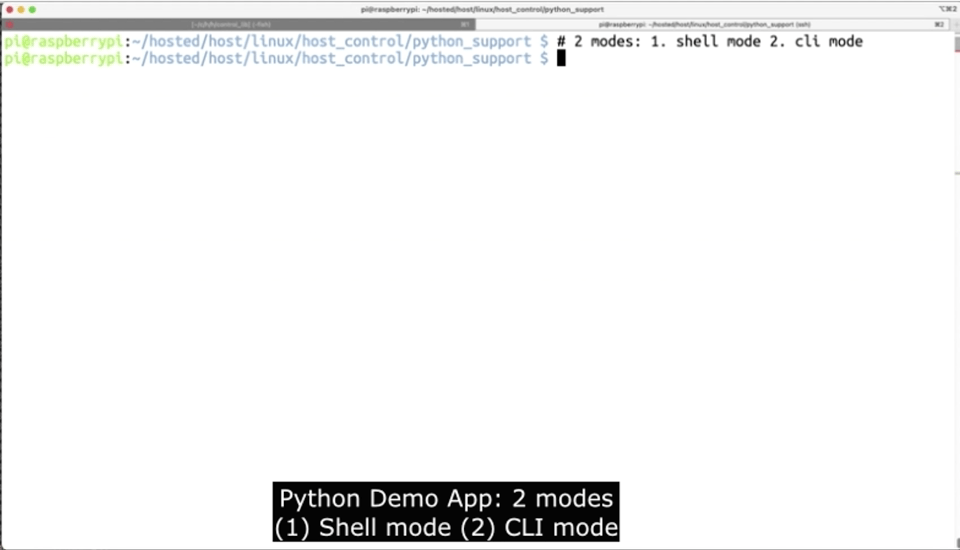Image resolution: width=960 pixels, height=550 pixels.
Task: Click the '(1) Shell mode (2) CLI mode' caption
Action: coord(446,526)
